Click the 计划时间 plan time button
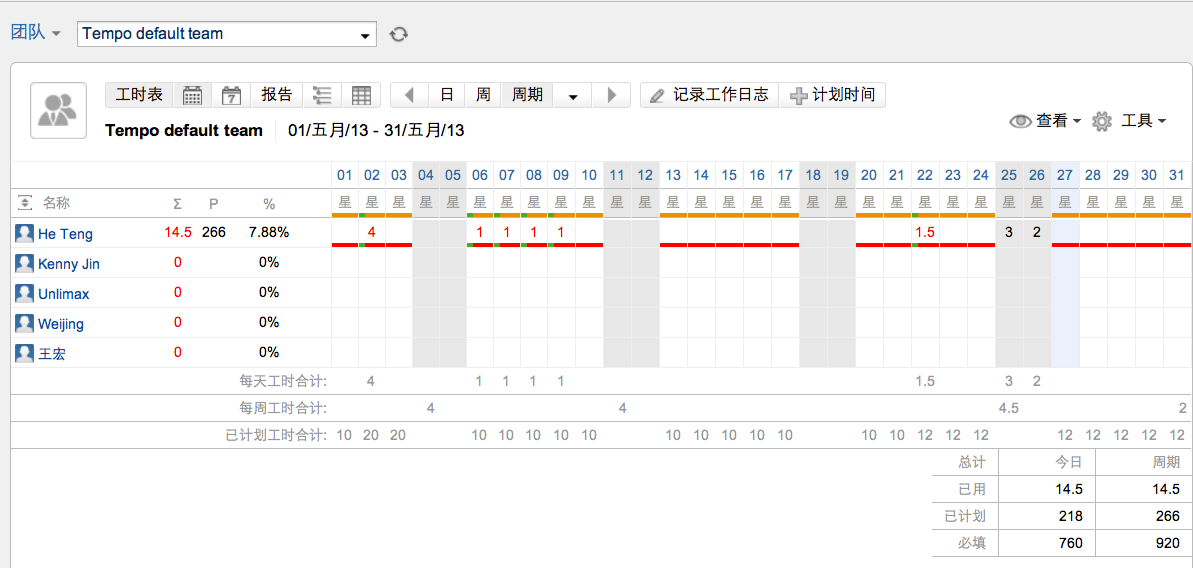This screenshot has height=568, width=1193. pos(832,95)
